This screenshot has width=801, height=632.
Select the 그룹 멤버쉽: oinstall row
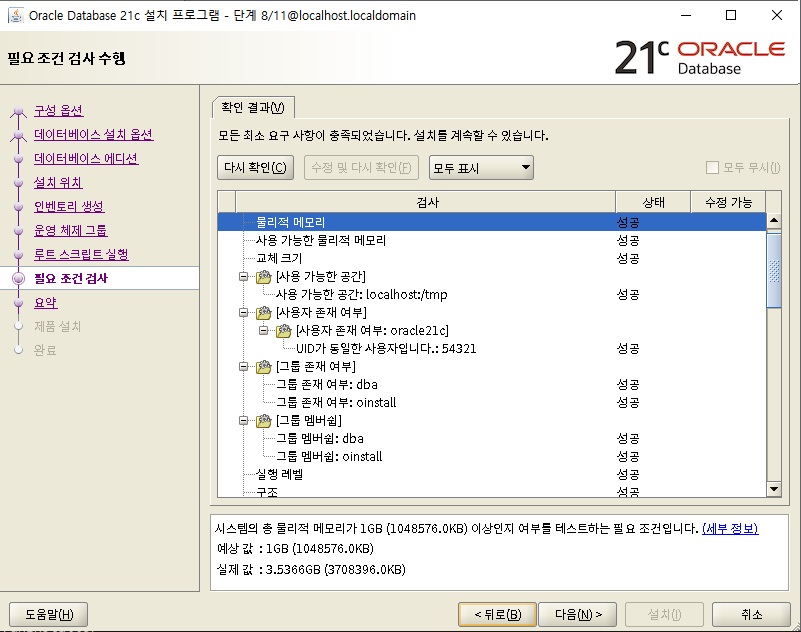(x=492, y=457)
